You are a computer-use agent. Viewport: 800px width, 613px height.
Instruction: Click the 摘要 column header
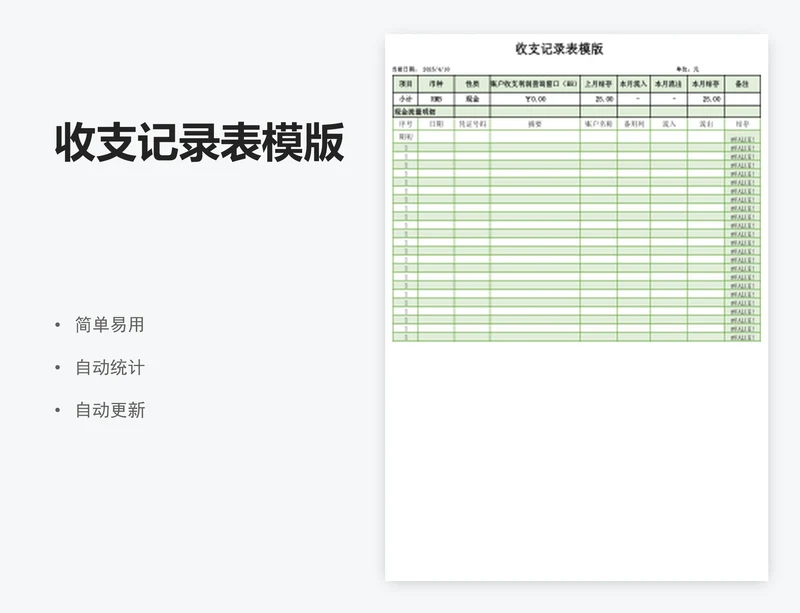[x=535, y=124]
